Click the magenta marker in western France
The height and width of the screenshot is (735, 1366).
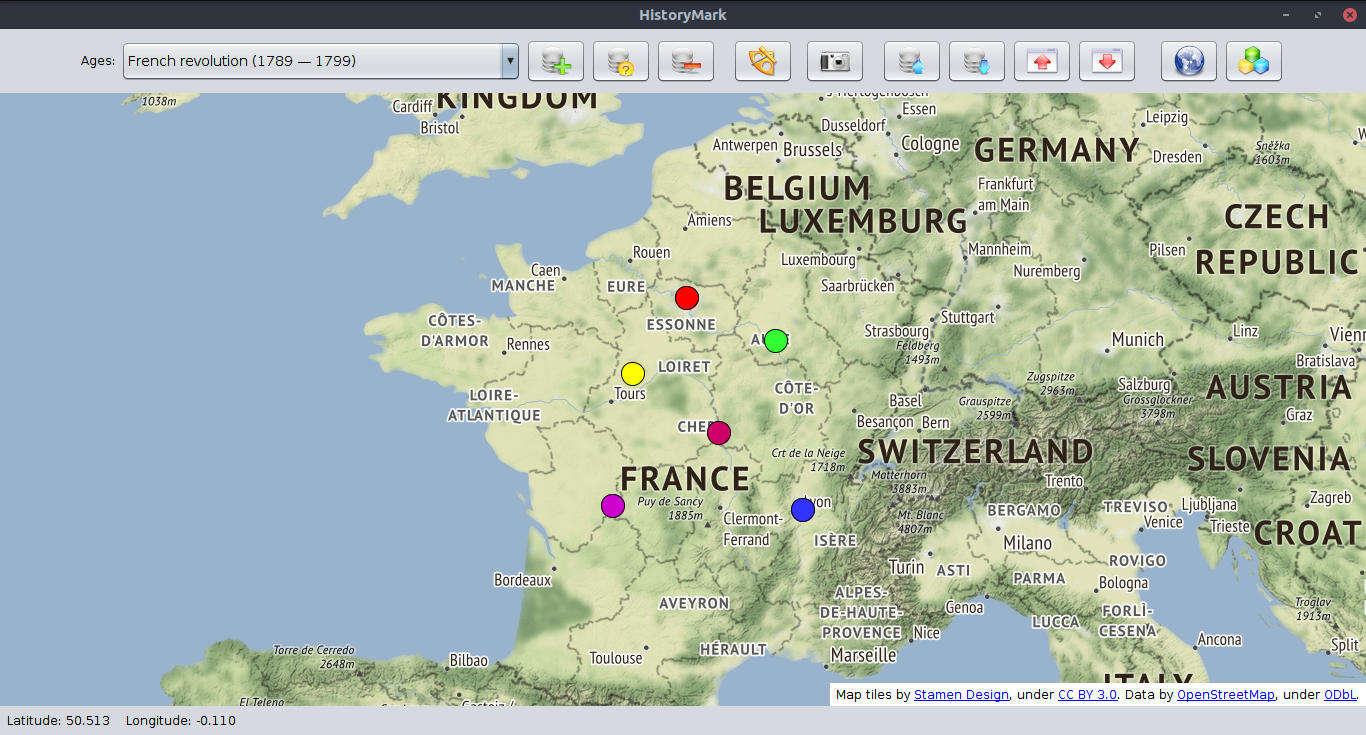[x=613, y=506]
